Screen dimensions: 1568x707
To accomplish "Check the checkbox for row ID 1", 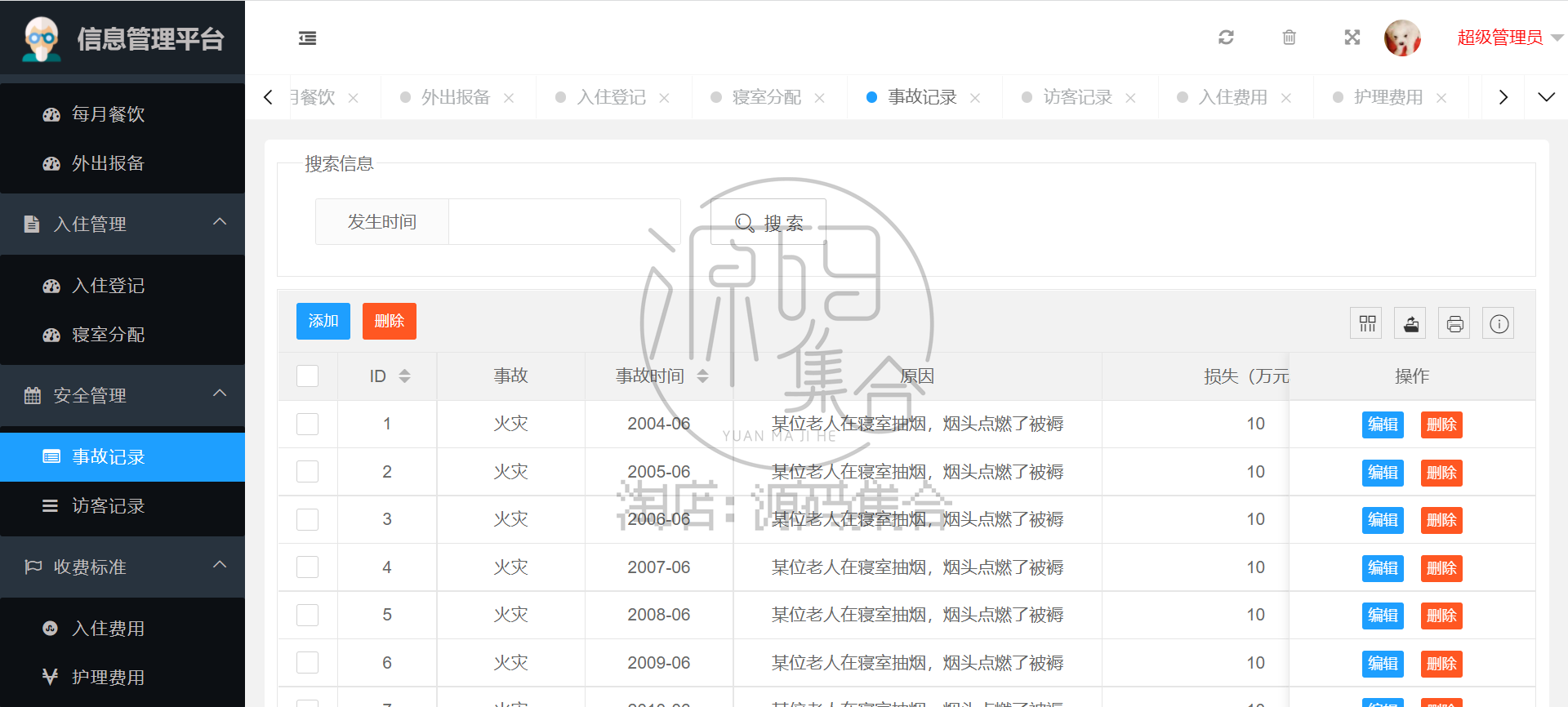I will pos(307,424).
